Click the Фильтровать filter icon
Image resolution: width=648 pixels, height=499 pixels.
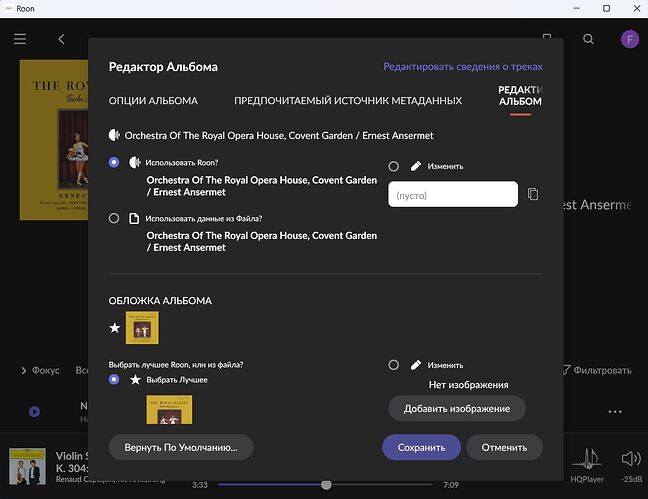click(x=566, y=370)
